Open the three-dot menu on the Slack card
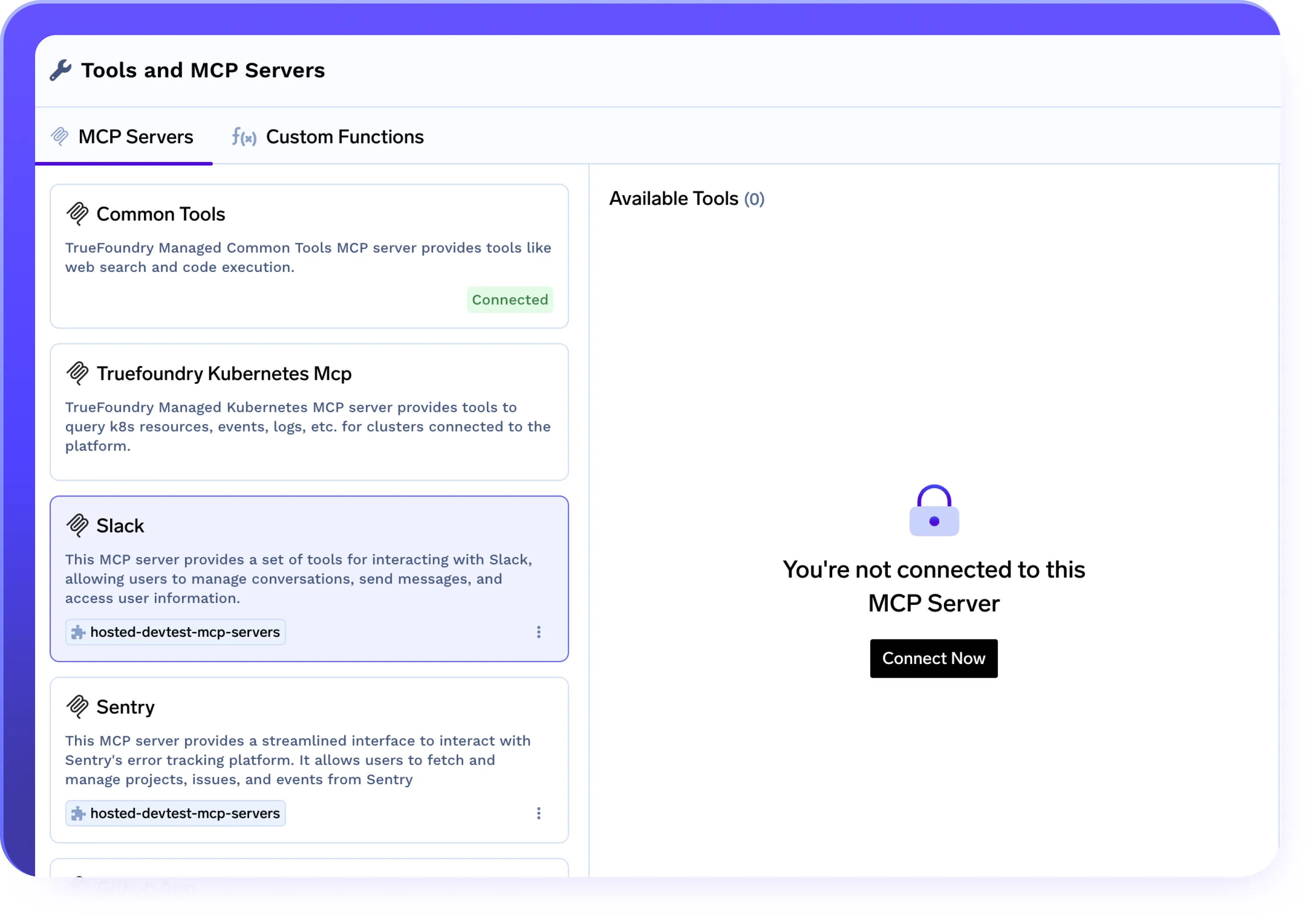This screenshot has width=1316, height=921. 539,632
